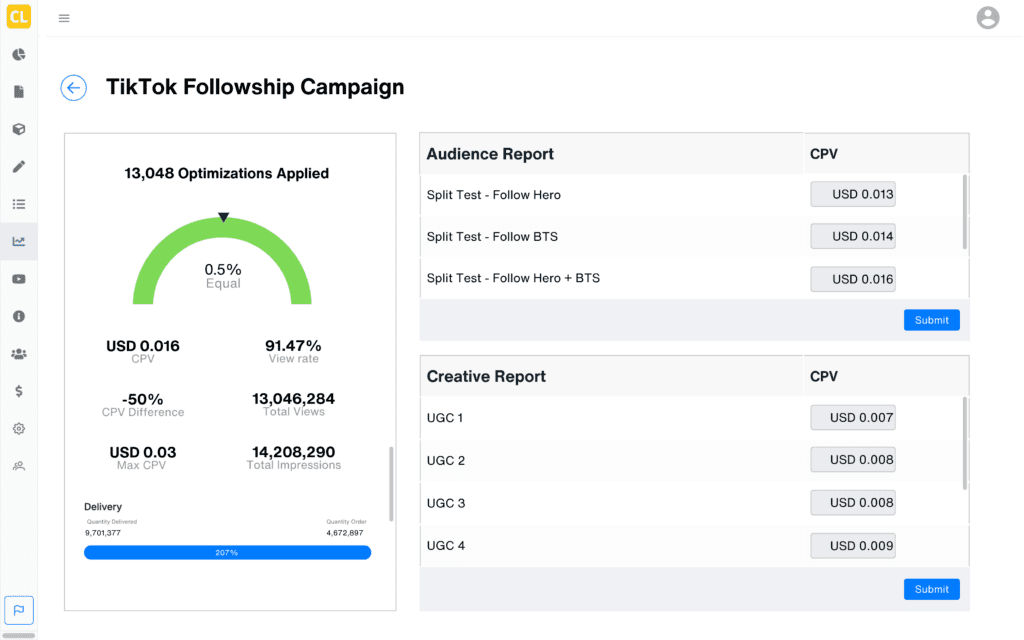Click the CL logo in sidebar

tap(18, 16)
